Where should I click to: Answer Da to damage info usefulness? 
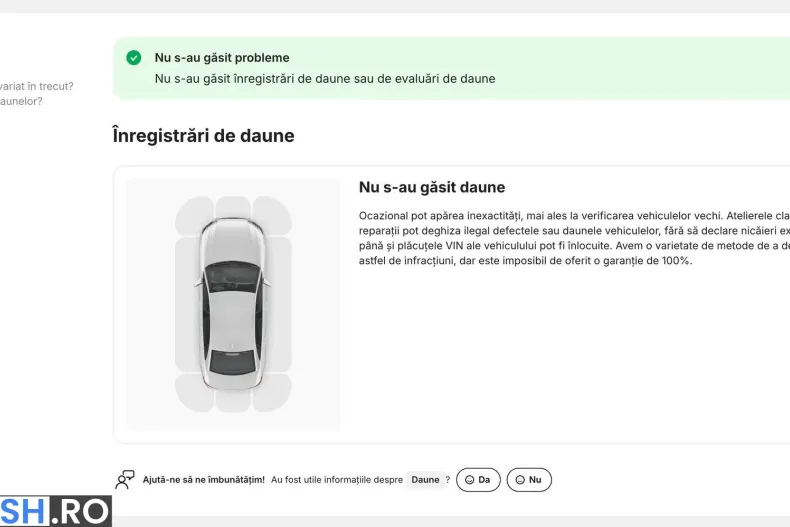click(x=478, y=480)
